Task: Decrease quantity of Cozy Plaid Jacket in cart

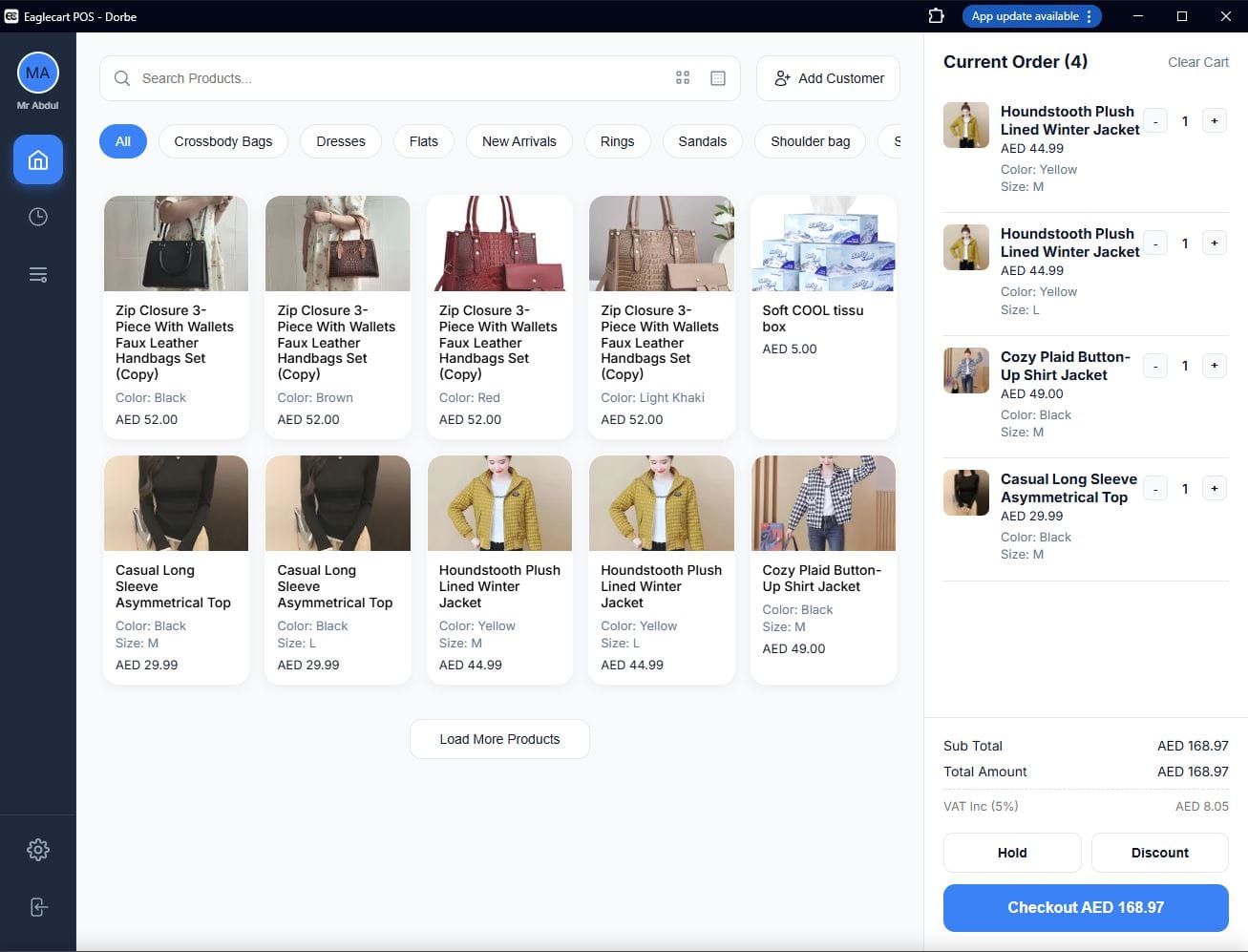Action: [x=1155, y=366]
